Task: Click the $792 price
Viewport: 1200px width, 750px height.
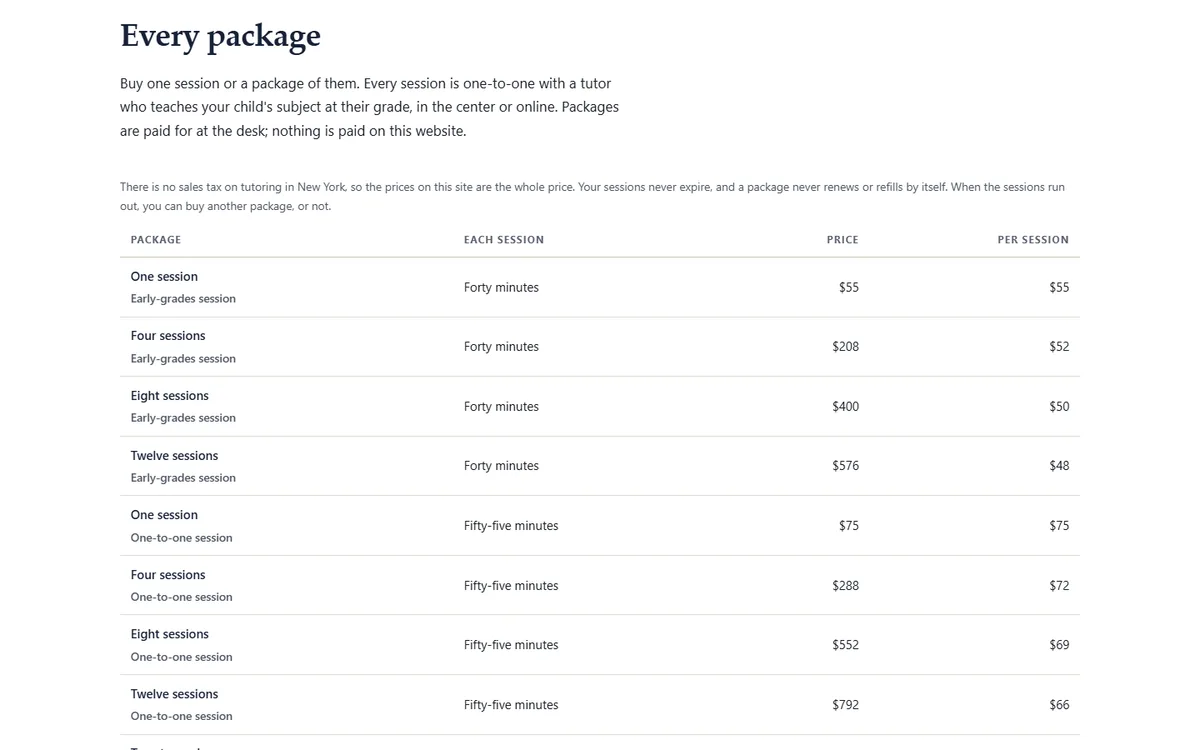Action: (x=846, y=705)
